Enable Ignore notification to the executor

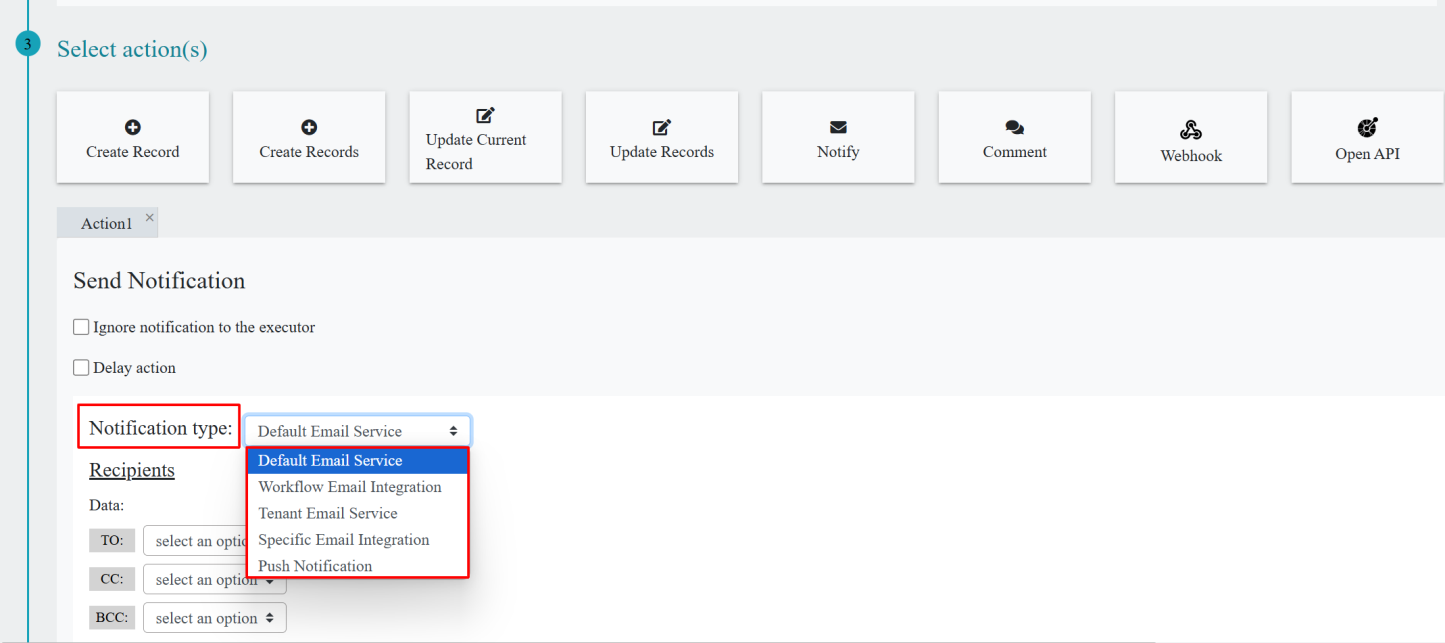coord(81,327)
